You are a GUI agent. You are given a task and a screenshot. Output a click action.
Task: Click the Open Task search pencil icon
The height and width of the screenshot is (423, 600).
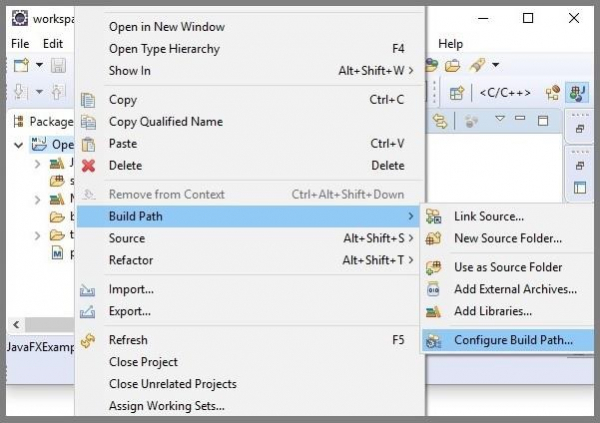click(x=477, y=66)
